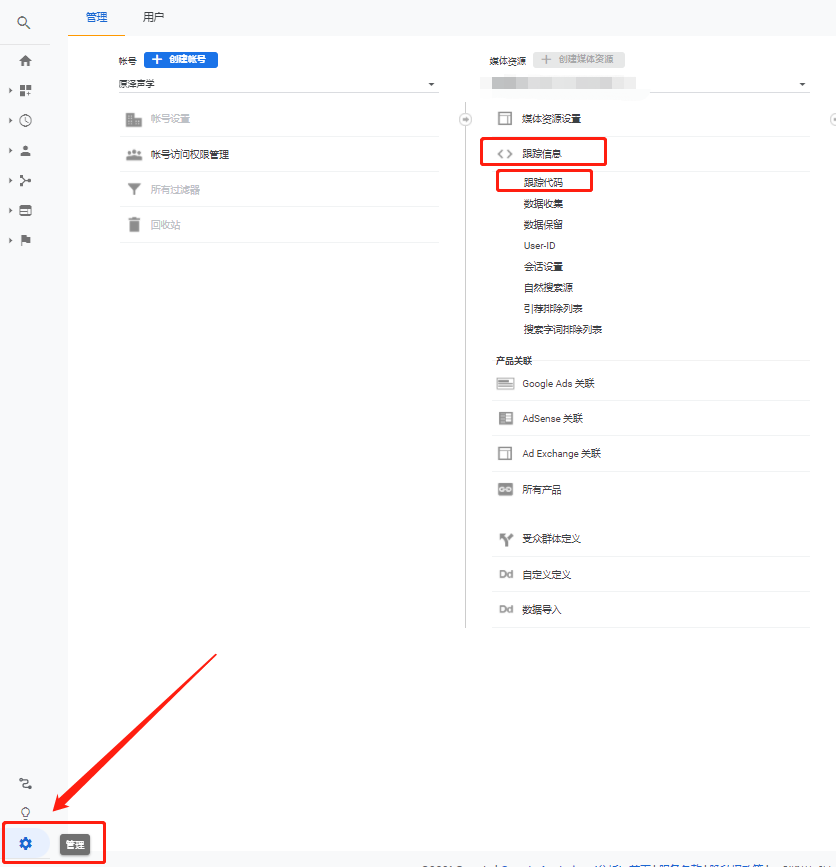836x867 pixels.
Task: Open 会话设置 submenu item
Action: (543, 267)
